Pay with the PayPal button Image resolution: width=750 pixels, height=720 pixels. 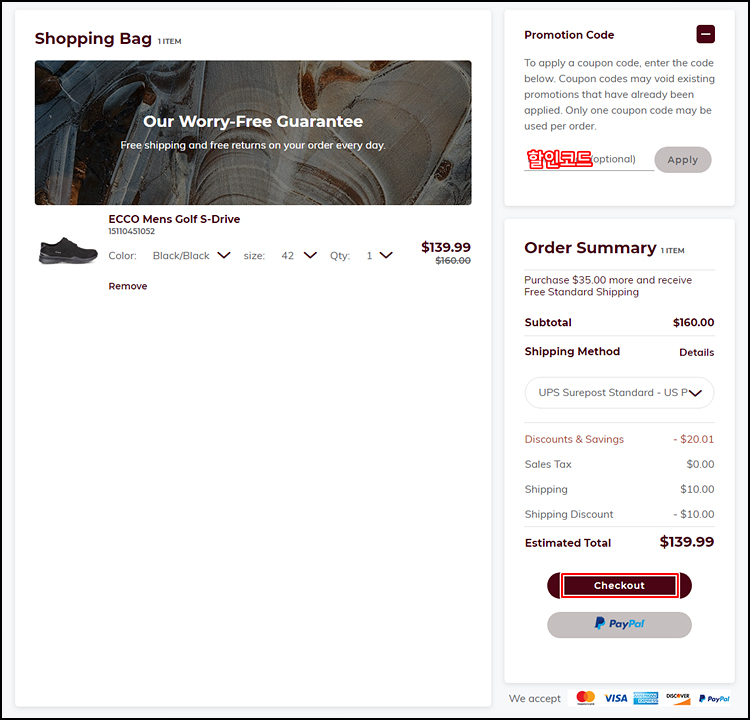tap(619, 624)
